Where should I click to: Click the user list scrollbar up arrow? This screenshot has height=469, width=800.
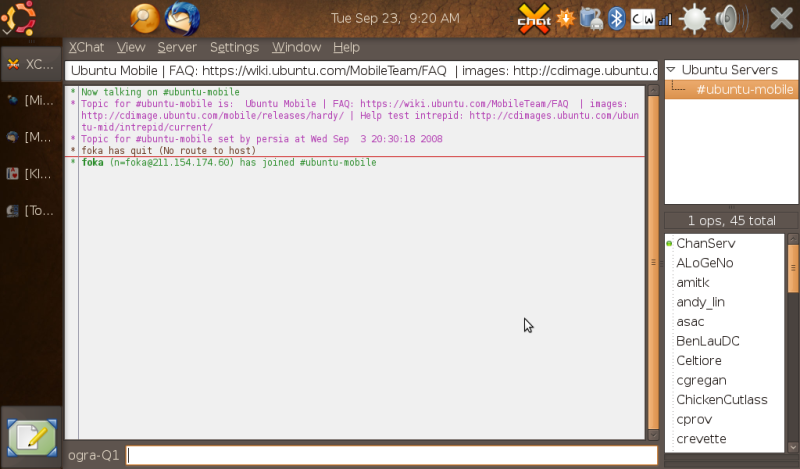tap(793, 239)
